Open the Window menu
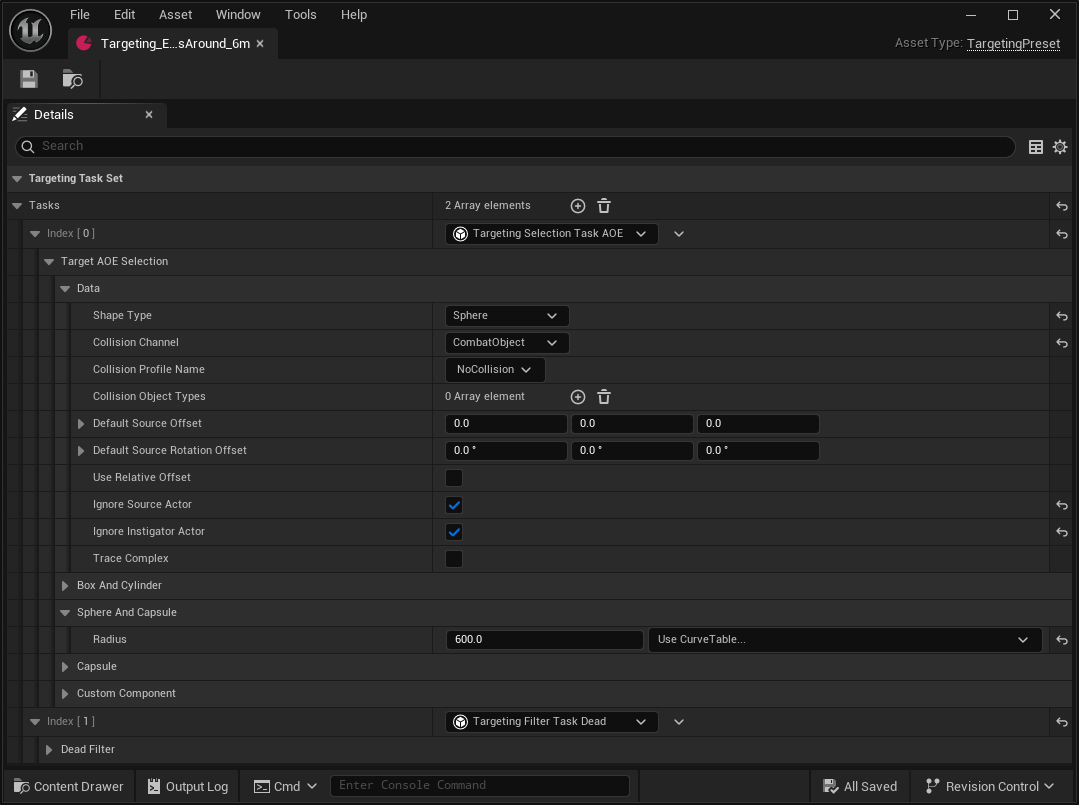 click(238, 14)
